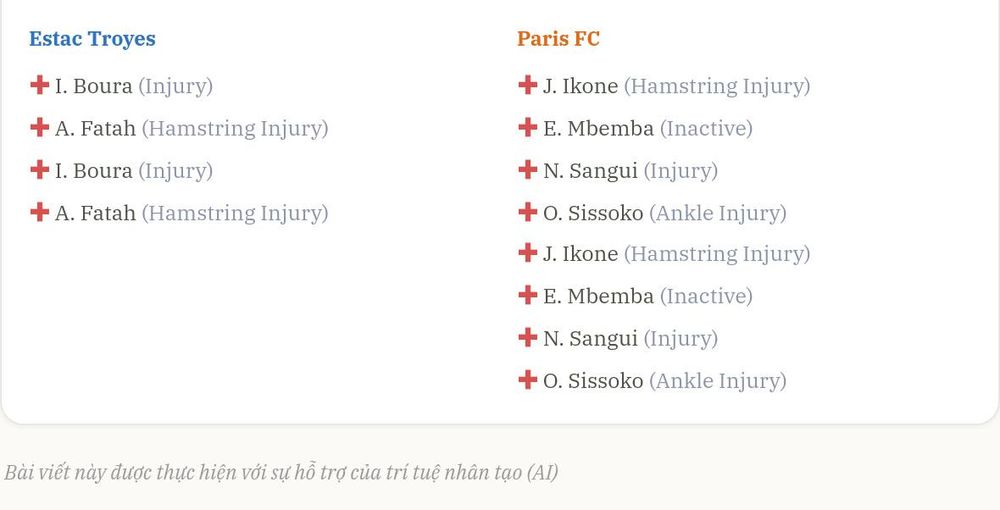The height and width of the screenshot is (510, 1000).
Task: Click the AI-assistance disclaimer line under the card
Action: (x=281, y=472)
